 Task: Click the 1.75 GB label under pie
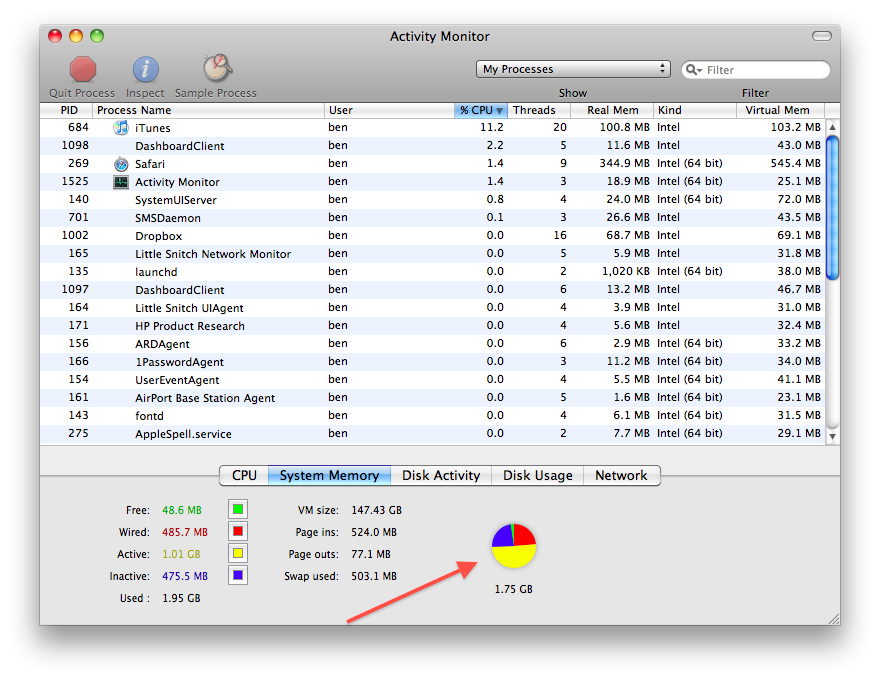point(514,589)
